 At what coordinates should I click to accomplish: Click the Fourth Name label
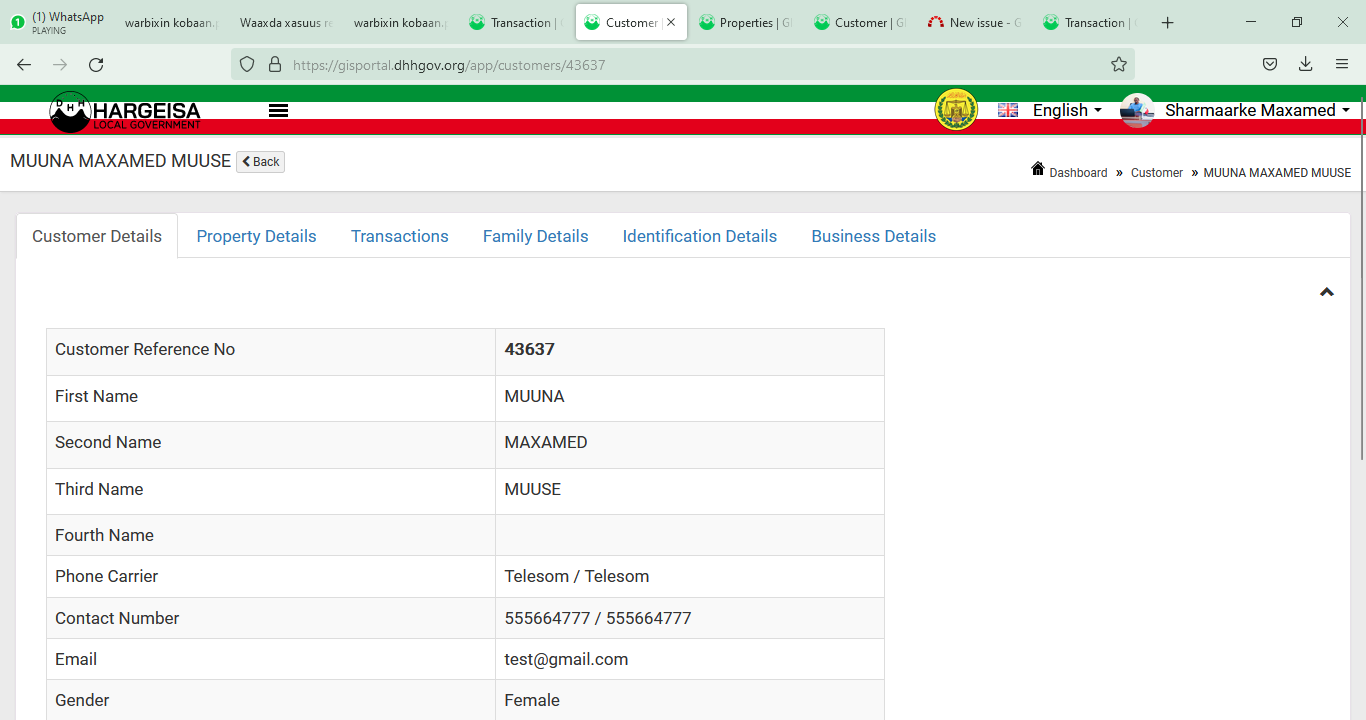[104, 535]
